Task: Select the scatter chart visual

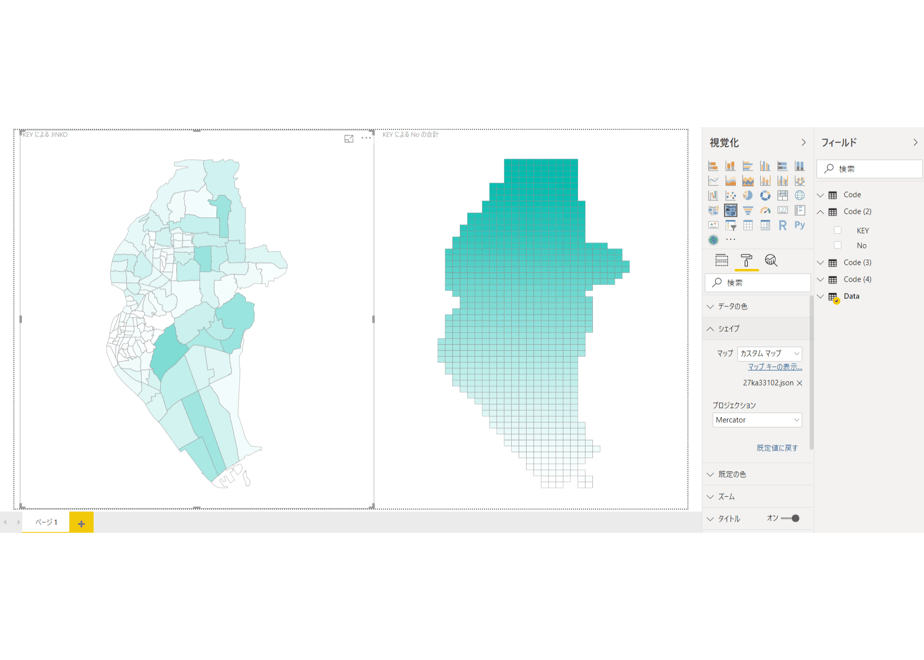Action: (731, 196)
